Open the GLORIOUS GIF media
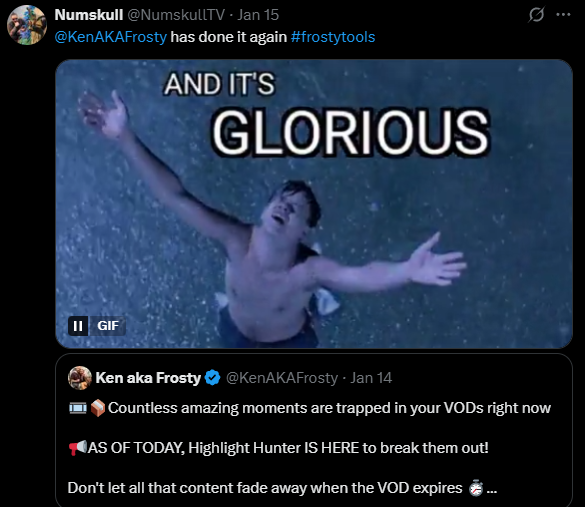This screenshot has width=585, height=507. 314,204
